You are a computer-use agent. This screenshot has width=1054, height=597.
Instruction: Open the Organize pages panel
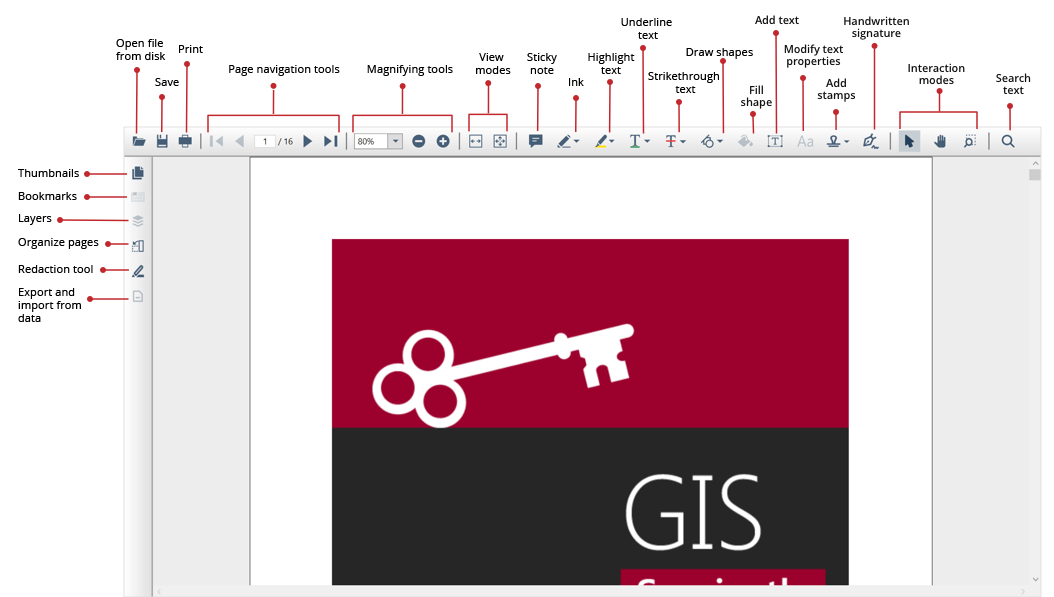click(138, 246)
